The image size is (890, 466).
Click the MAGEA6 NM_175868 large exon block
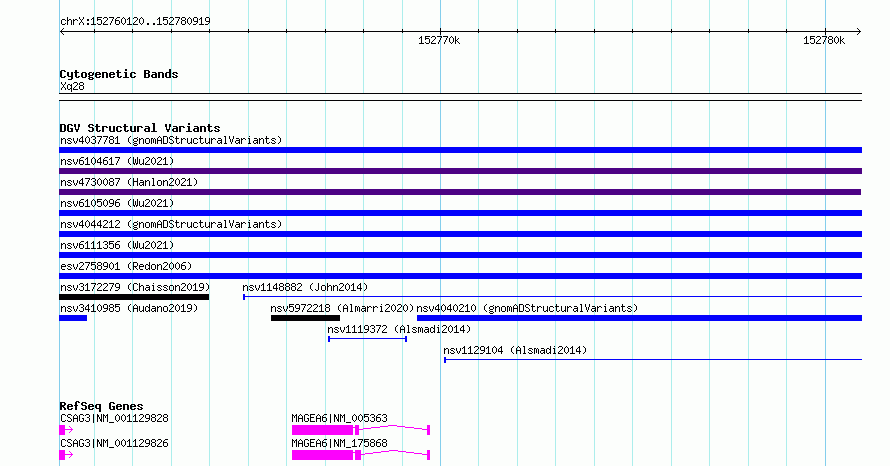[322, 455]
